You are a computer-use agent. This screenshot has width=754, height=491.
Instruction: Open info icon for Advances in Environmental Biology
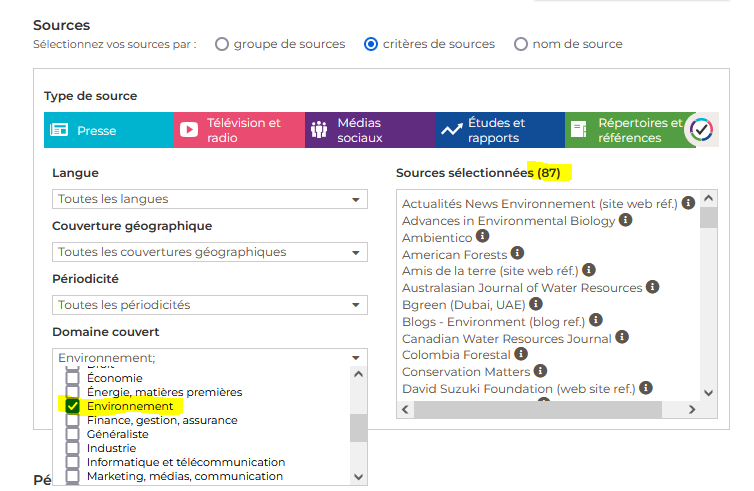pos(625,220)
